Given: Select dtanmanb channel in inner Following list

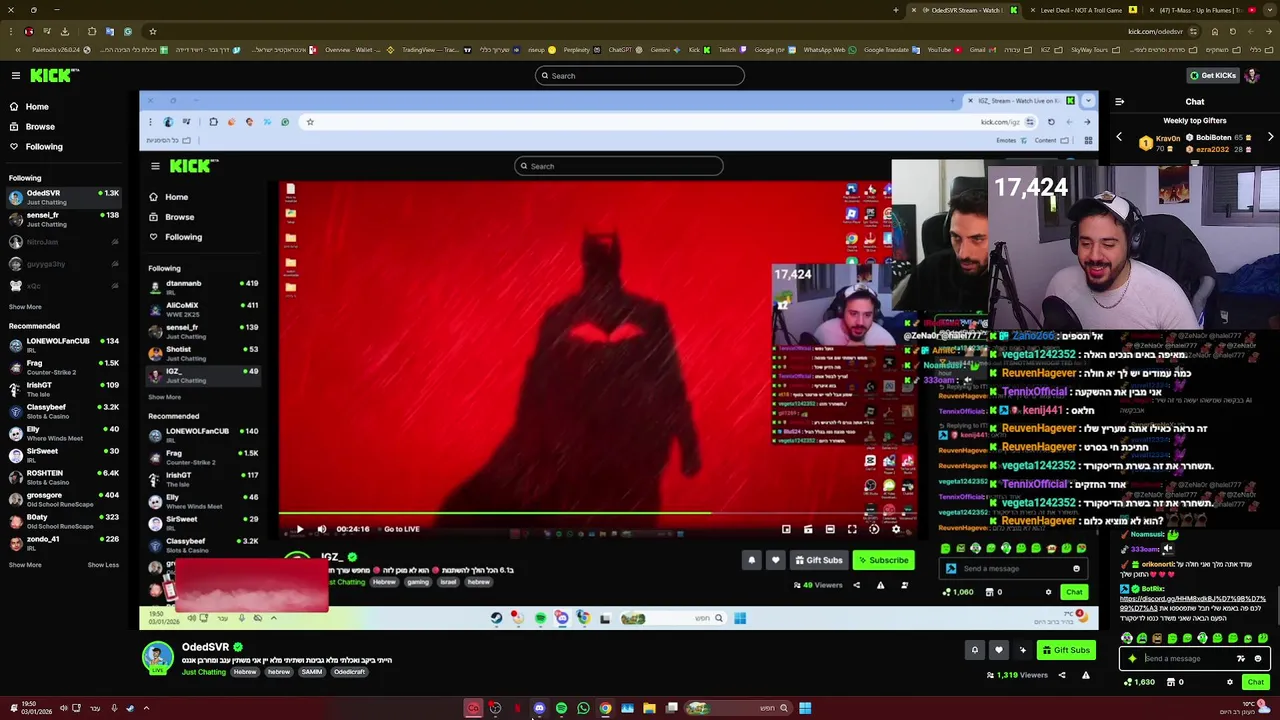Looking at the screenshot, I should click(205, 286).
